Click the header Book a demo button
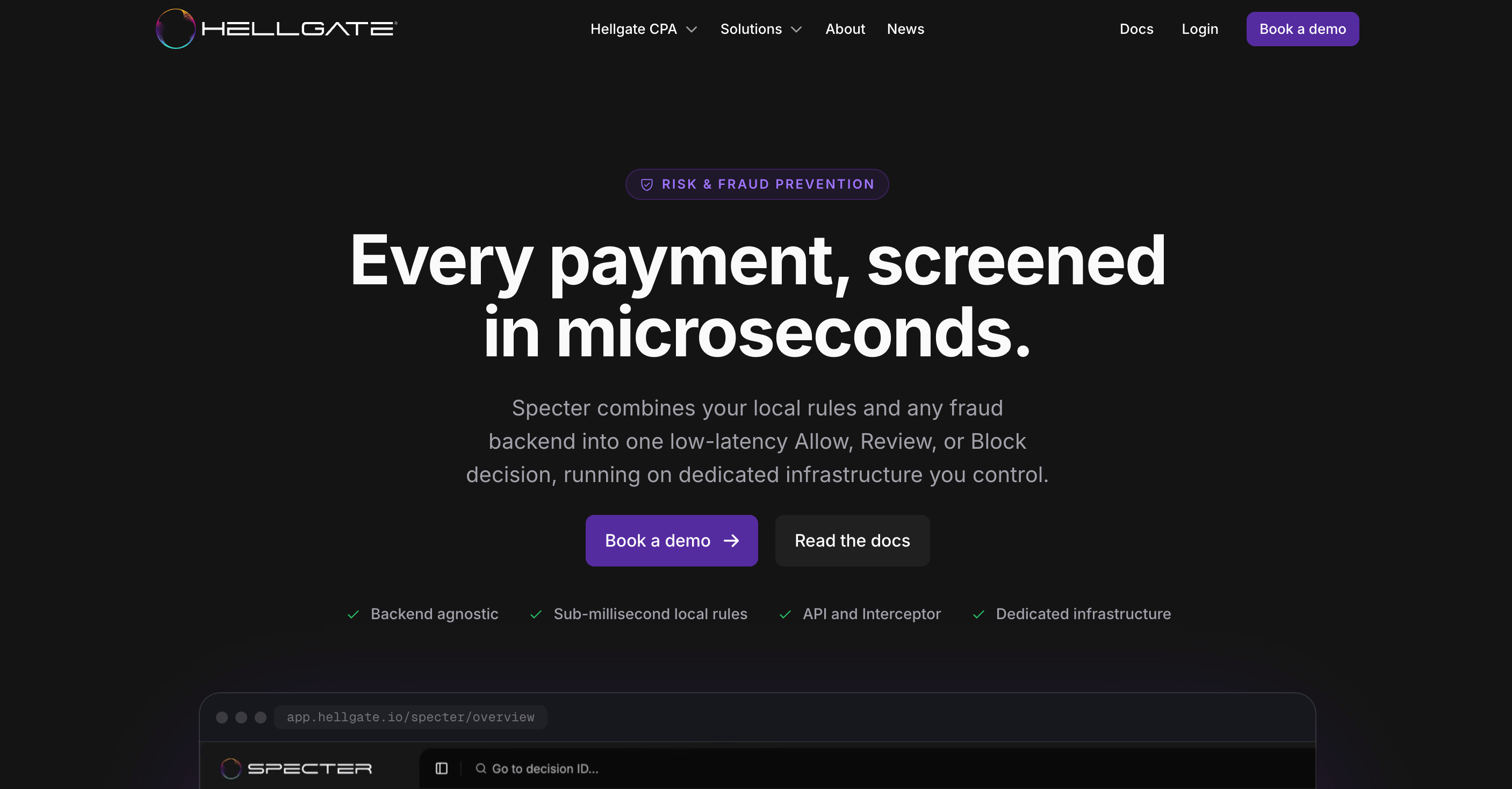The width and height of the screenshot is (1512, 789). pyautogui.click(x=1302, y=29)
